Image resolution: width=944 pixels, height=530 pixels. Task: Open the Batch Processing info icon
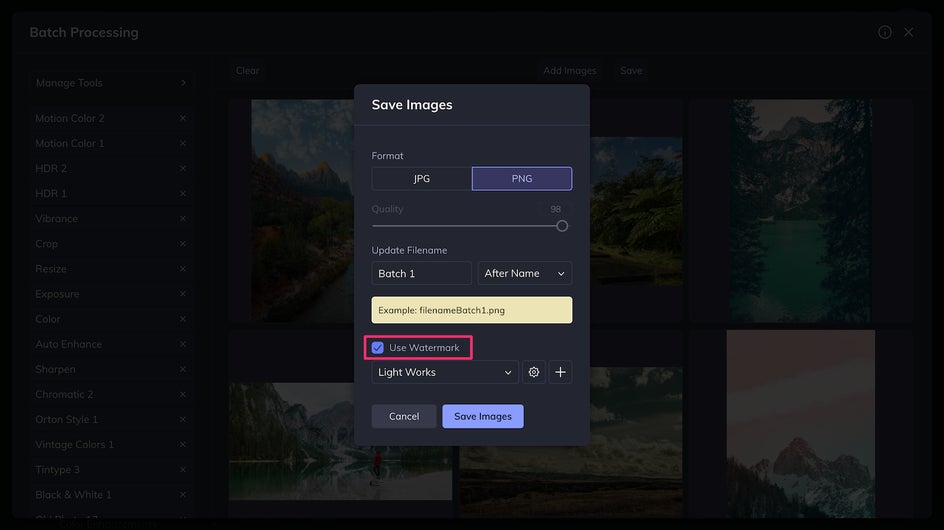[x=885, y=32]
